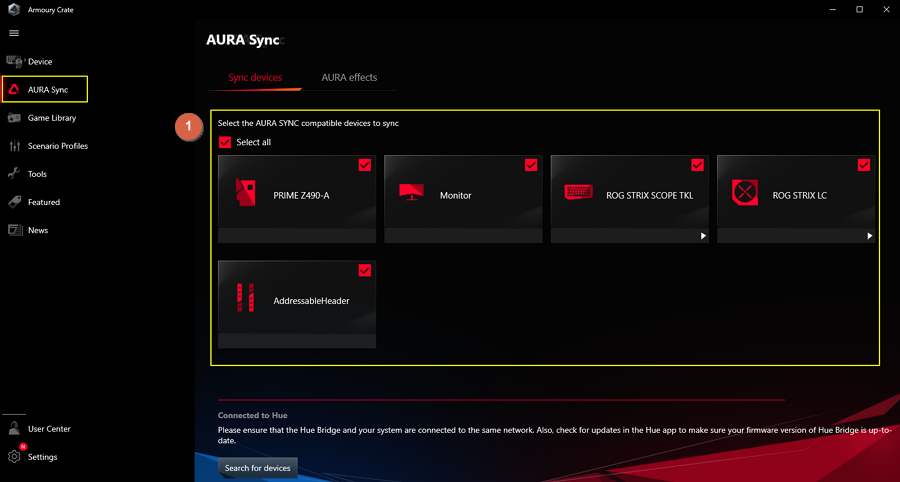This screenshot has width=900, height=482.
Task: Click the Connected to Hue heading
Action: (x=253, y=415)
